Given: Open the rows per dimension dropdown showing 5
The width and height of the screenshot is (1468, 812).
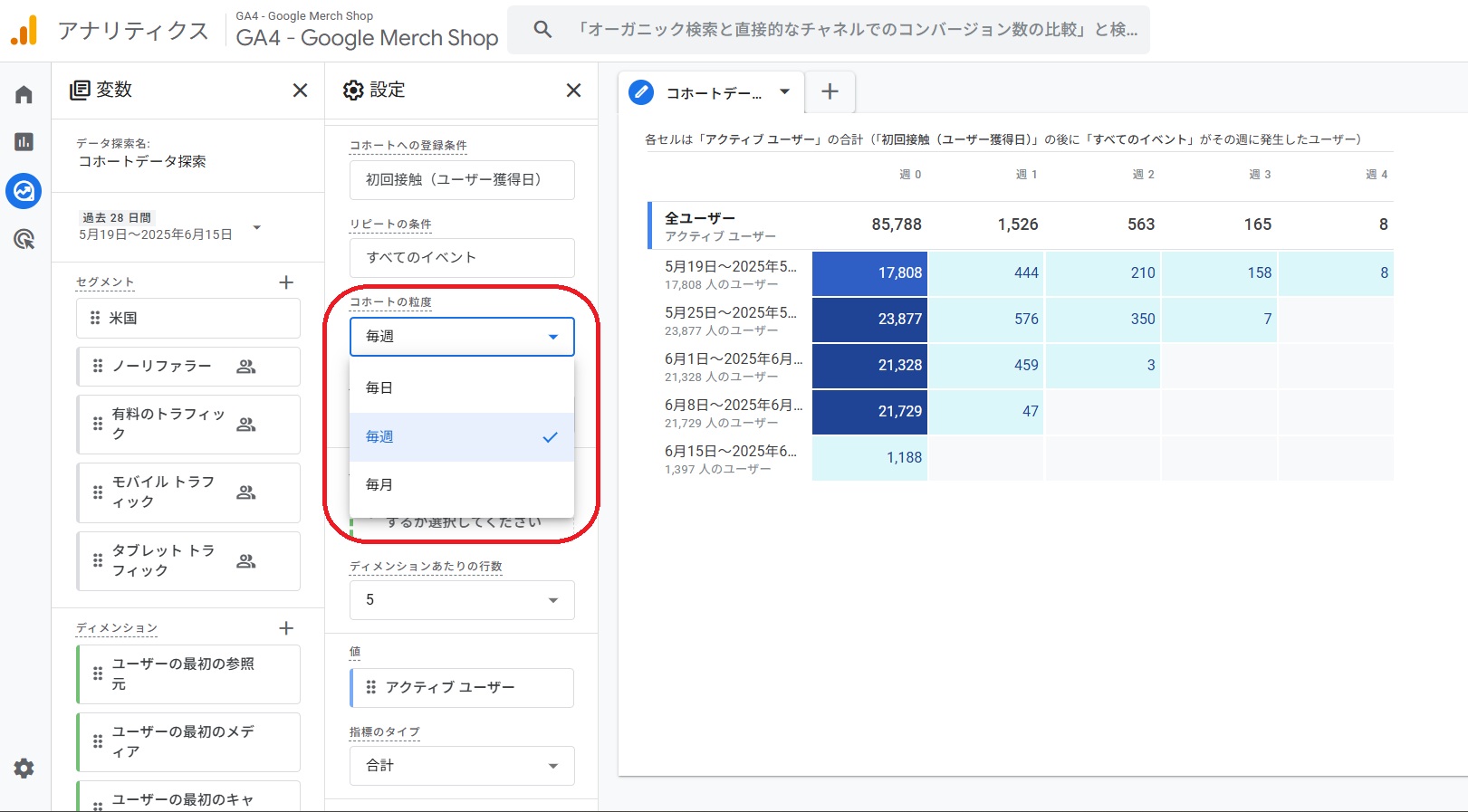Looking at the screenshot, I should click(462, 600).
